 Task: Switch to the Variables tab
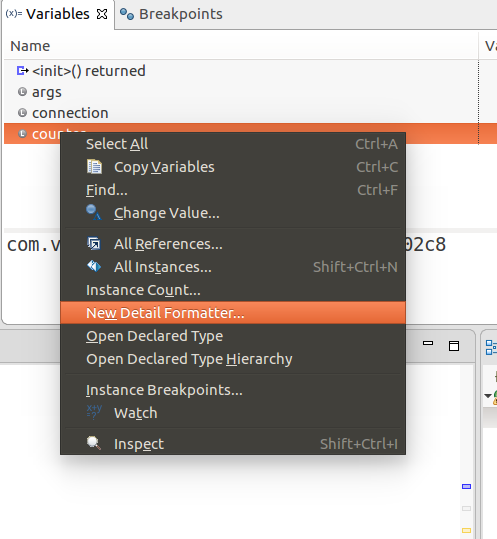[x=57, y=14]
